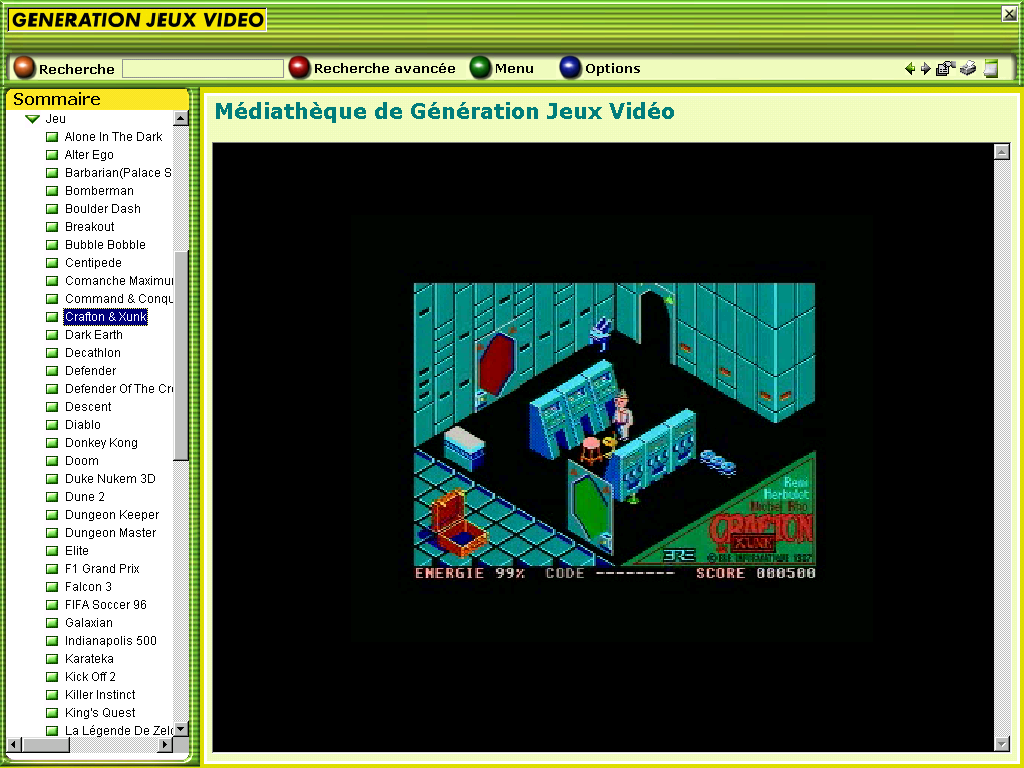The width and height of the screenshot is (1024, 768).
Task: Click the media viewer scroll-down arrow
Action: pos(1002,743)
